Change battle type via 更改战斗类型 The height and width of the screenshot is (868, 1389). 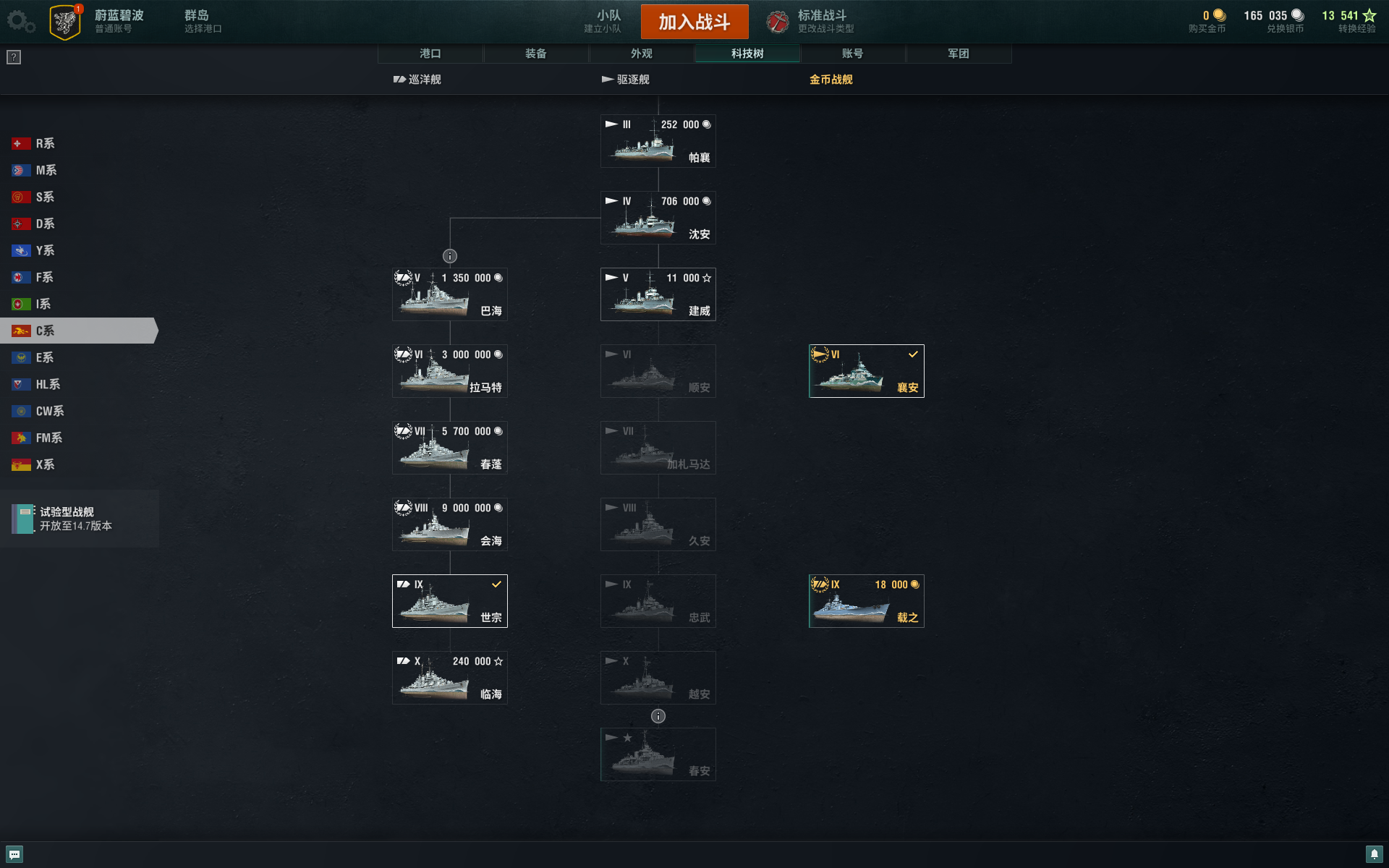coord(825,29)
